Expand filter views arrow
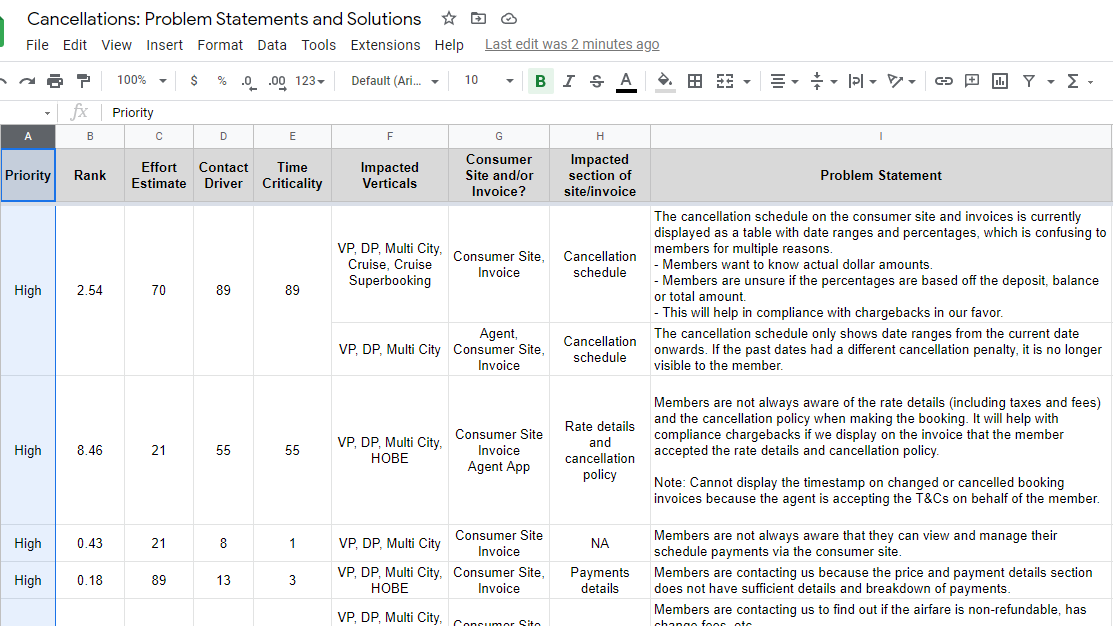 (x=1051, y=82)
